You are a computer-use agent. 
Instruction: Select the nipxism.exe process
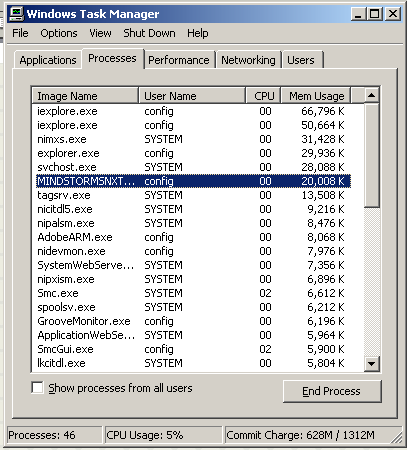point(193,279)
